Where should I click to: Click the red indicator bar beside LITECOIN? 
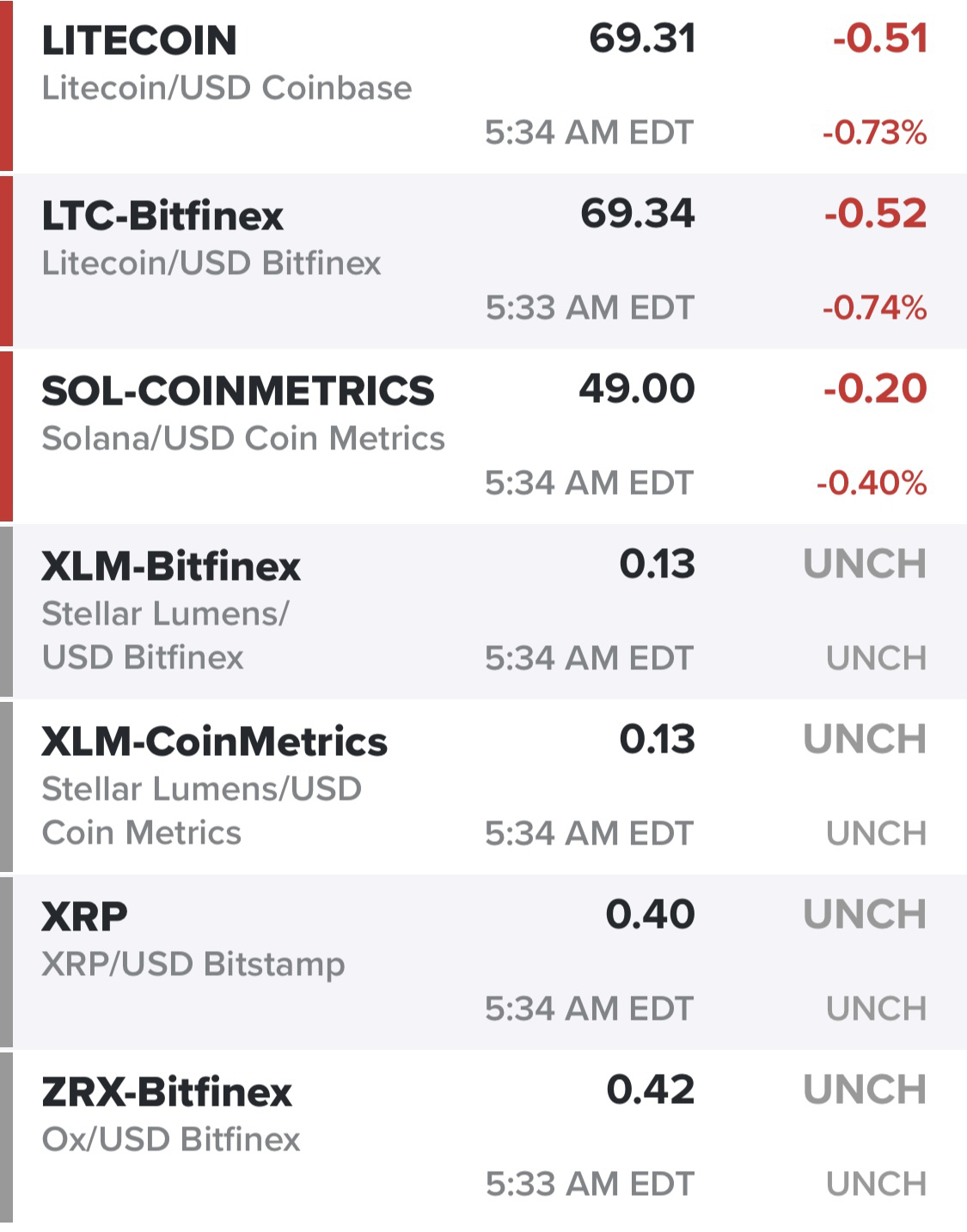tap(6, 85)
